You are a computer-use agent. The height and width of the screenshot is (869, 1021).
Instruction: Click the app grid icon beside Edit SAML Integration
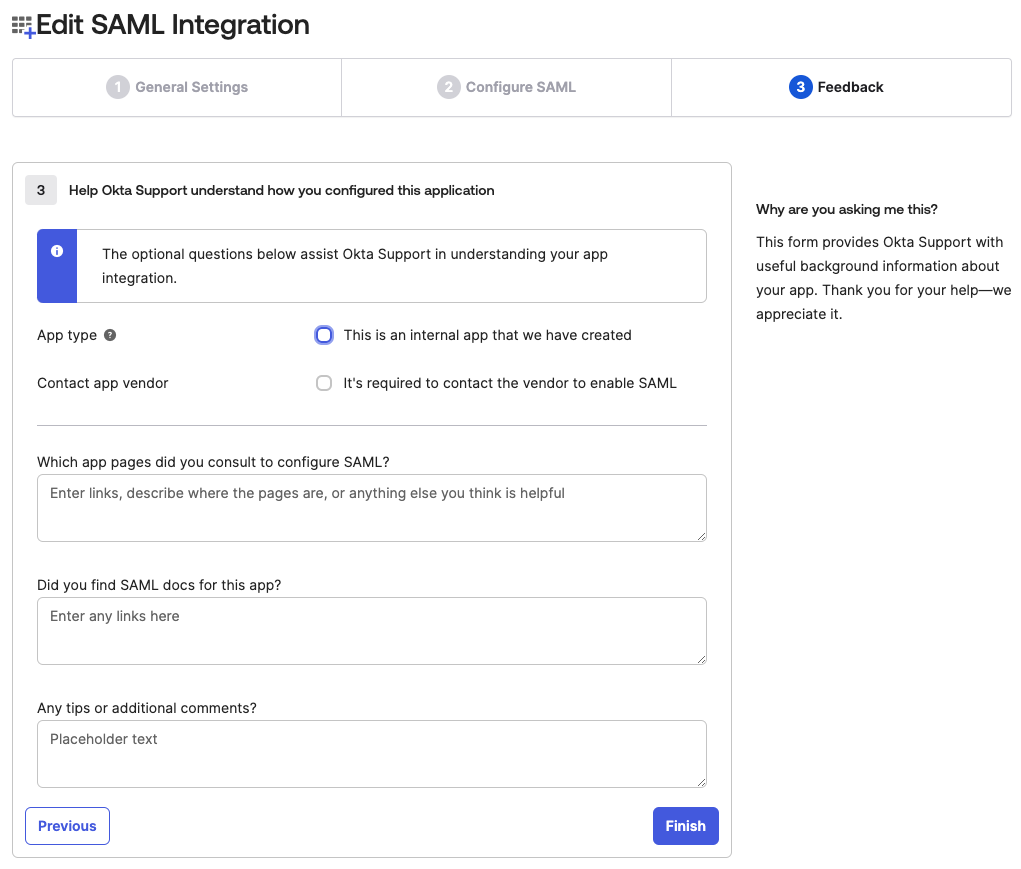pos(22,27)
